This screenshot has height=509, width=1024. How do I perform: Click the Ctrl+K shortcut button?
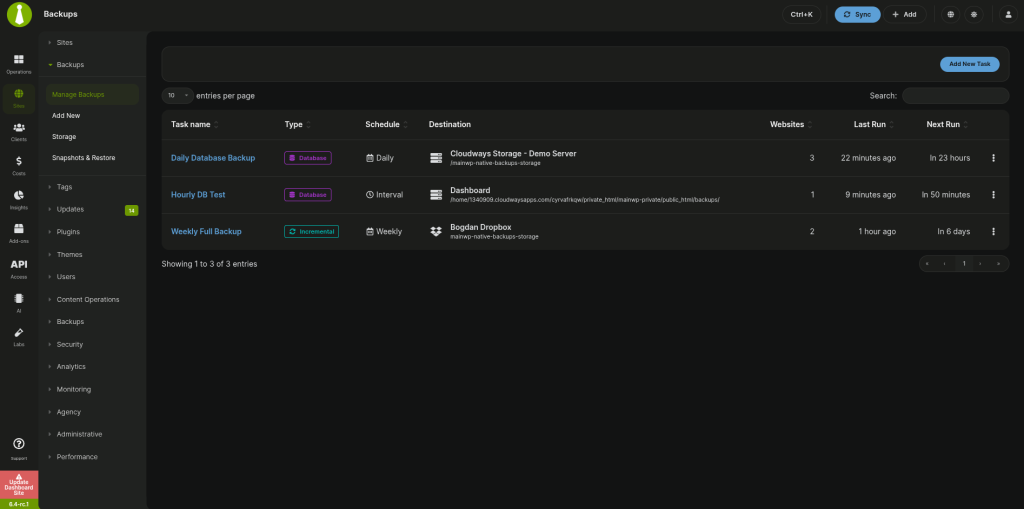click(801, 14)
